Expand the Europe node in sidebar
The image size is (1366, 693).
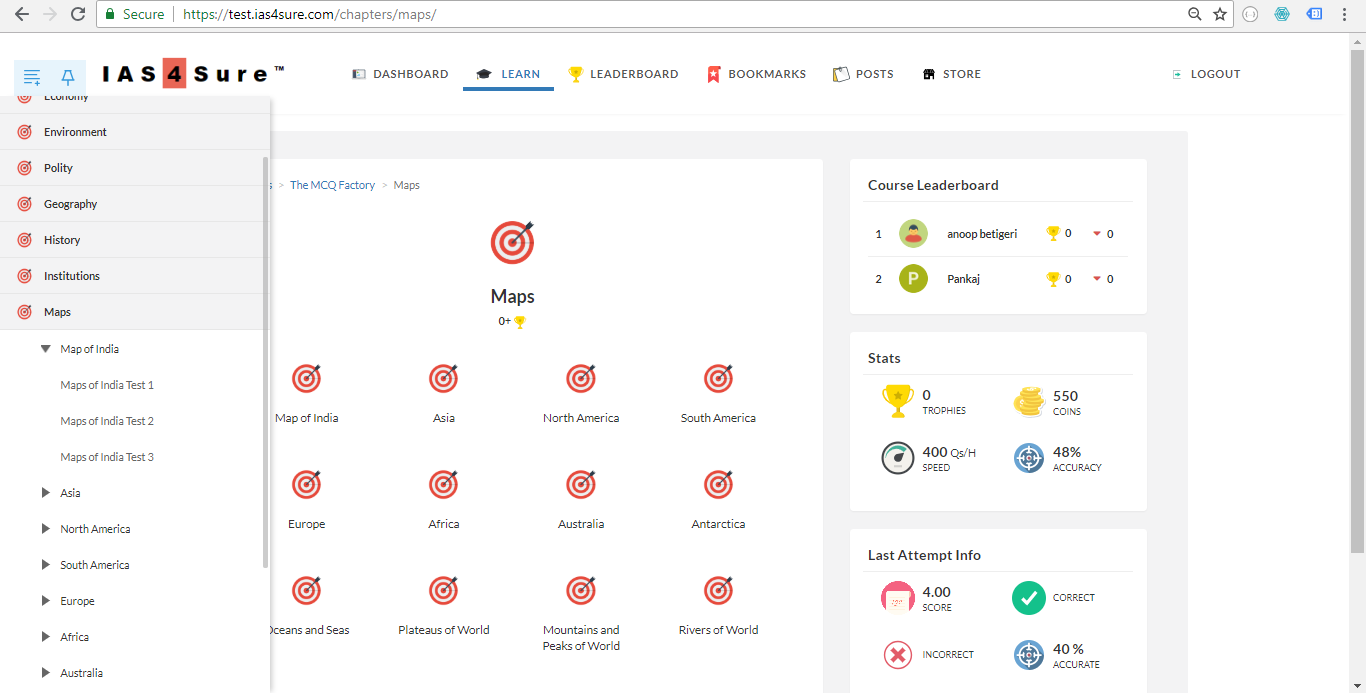point(45,601)
